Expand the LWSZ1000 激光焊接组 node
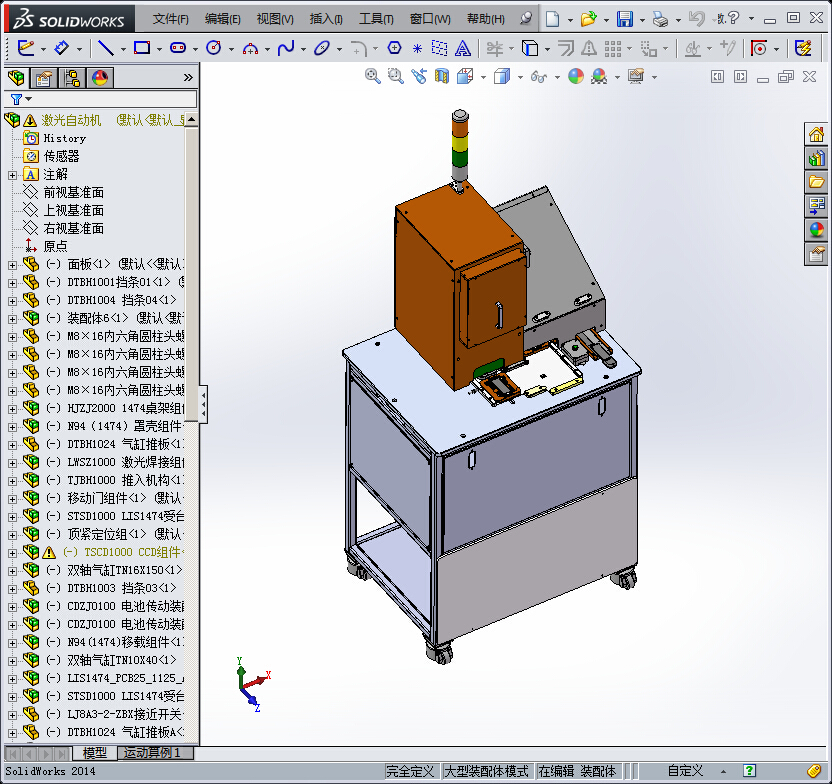This screenshot has height=784, width=832. point(12,463)
